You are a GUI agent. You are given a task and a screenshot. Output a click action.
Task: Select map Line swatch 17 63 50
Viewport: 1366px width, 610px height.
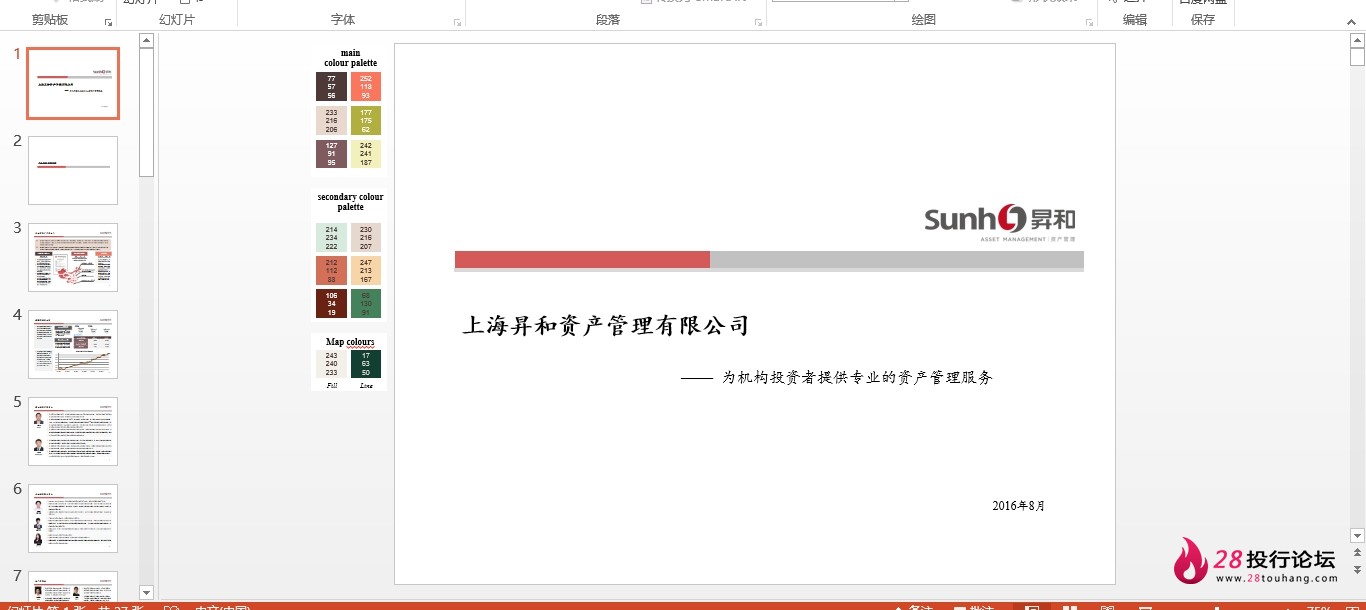[366, 364]
